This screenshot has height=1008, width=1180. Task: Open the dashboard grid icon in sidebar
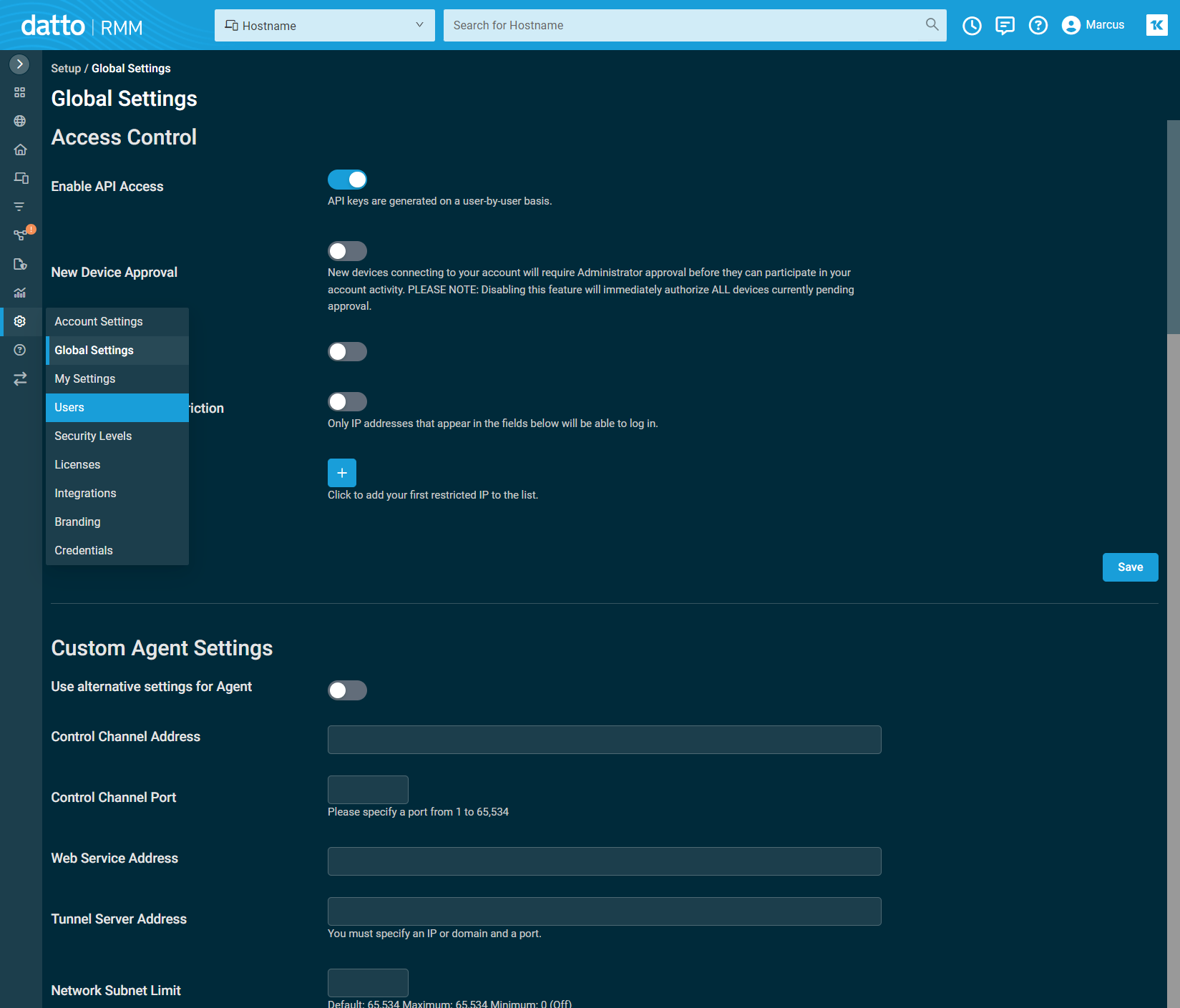point(20,92)
